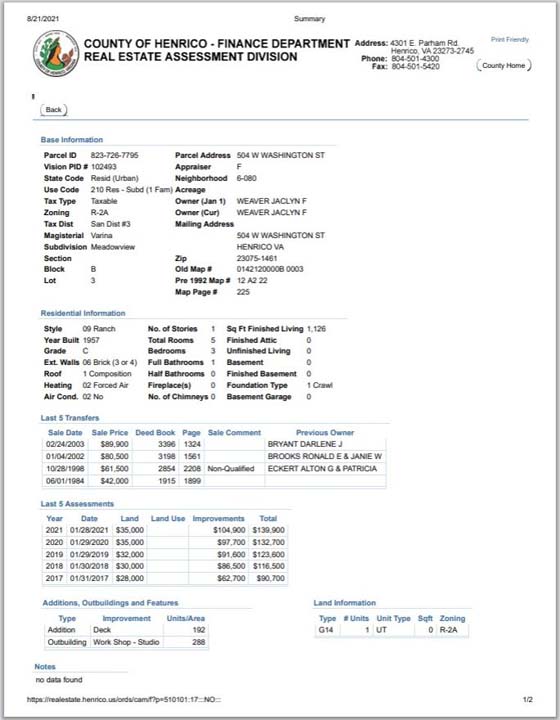Viewport: 560px width, 720px height.
Task: Select Map Page # value 225
Action: pyautogui.click(x=243, y=292)
